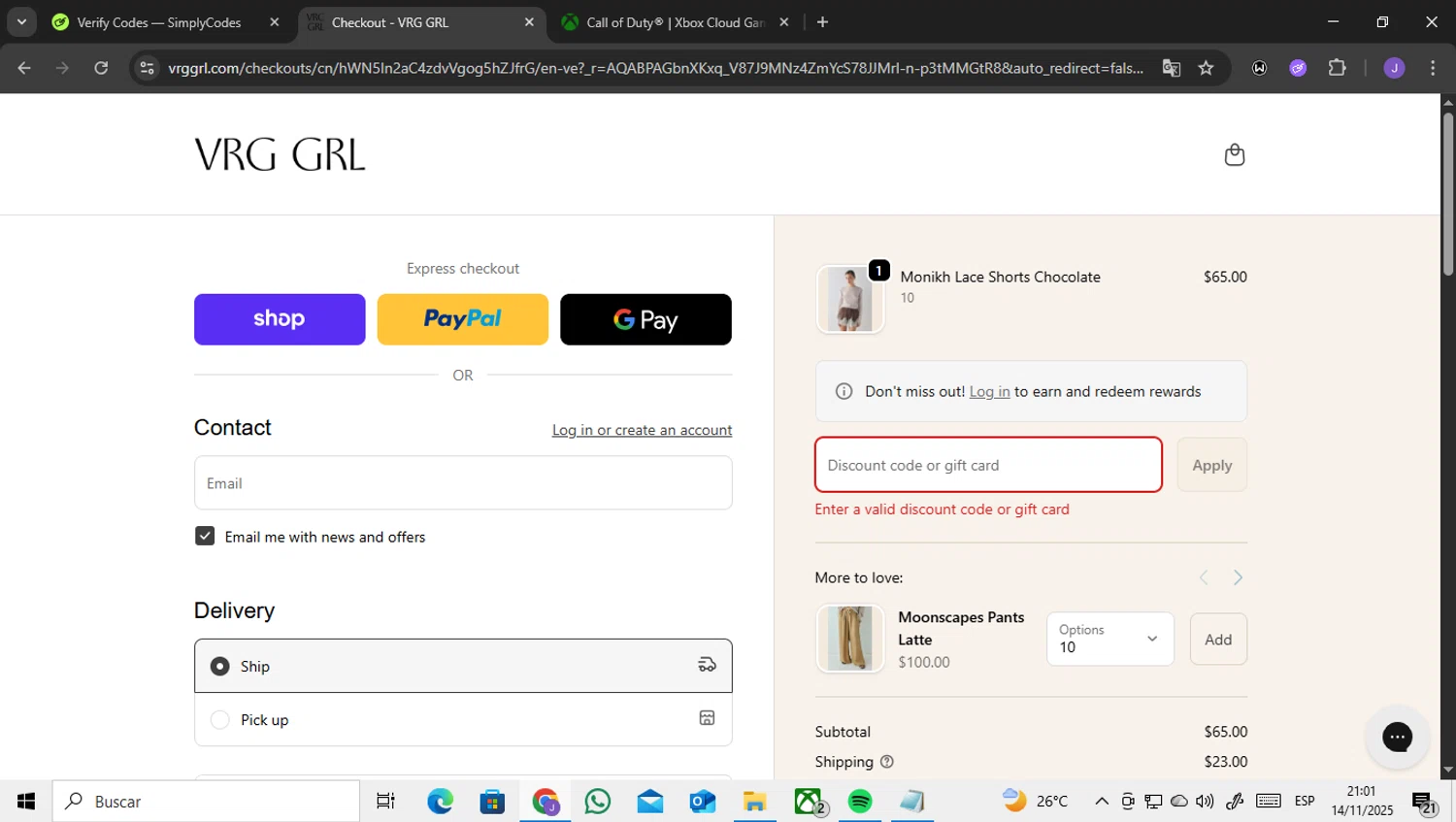
Task: Click Log in link in rewards banner
Action: [989, 391]
